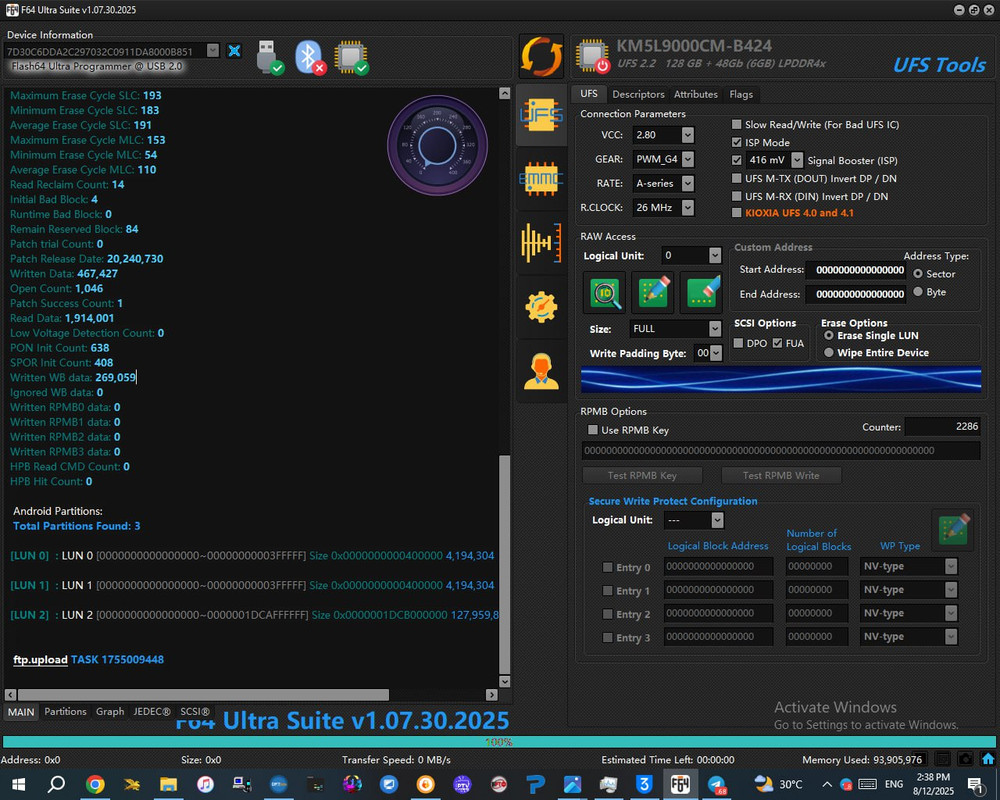Viewport: 1000px width, 800px height.
Task: Open the R.CLOCK 26 MHz dropdown
Action: click(688, 207)
